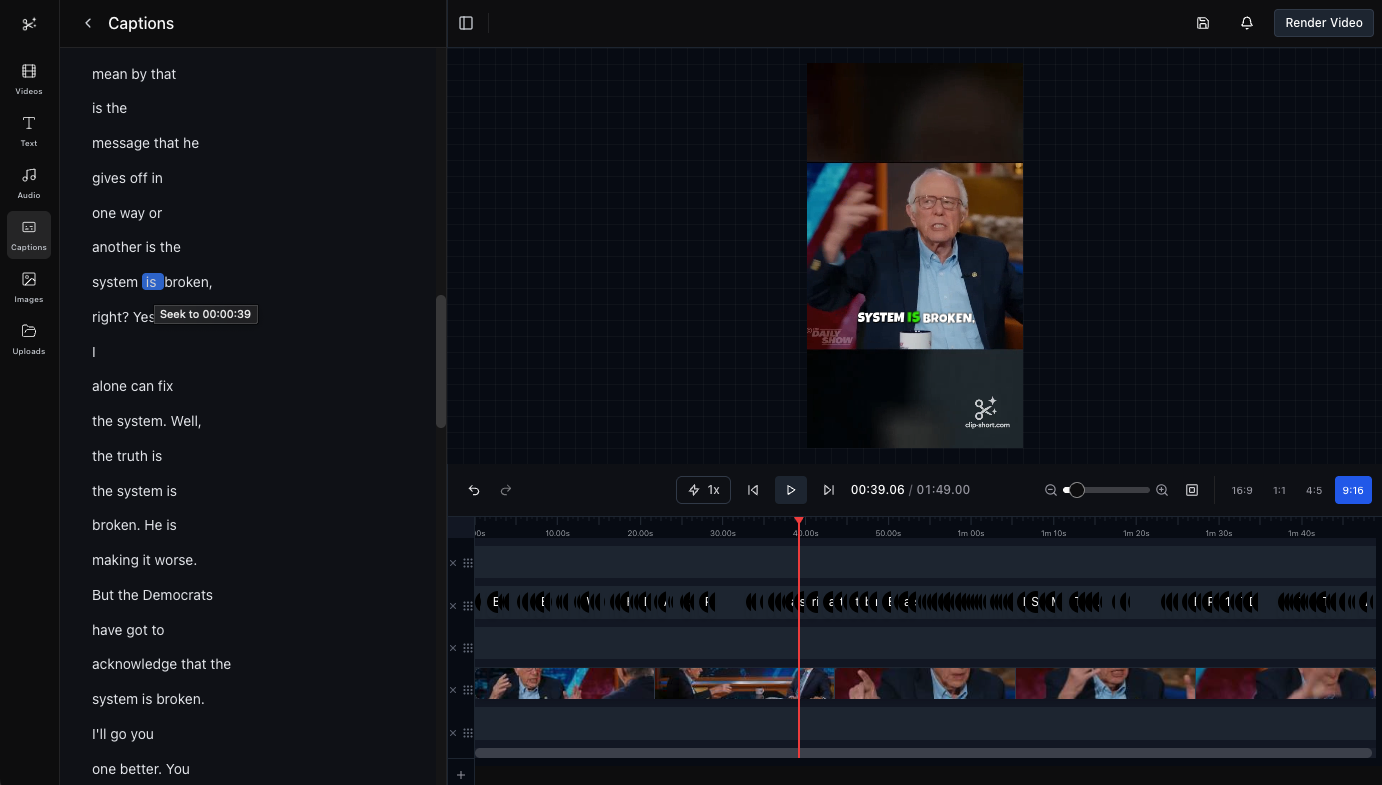Save project with the floppy disk icon
Viewport: 1382px width, 785px height.
[x=1203, y=23]
